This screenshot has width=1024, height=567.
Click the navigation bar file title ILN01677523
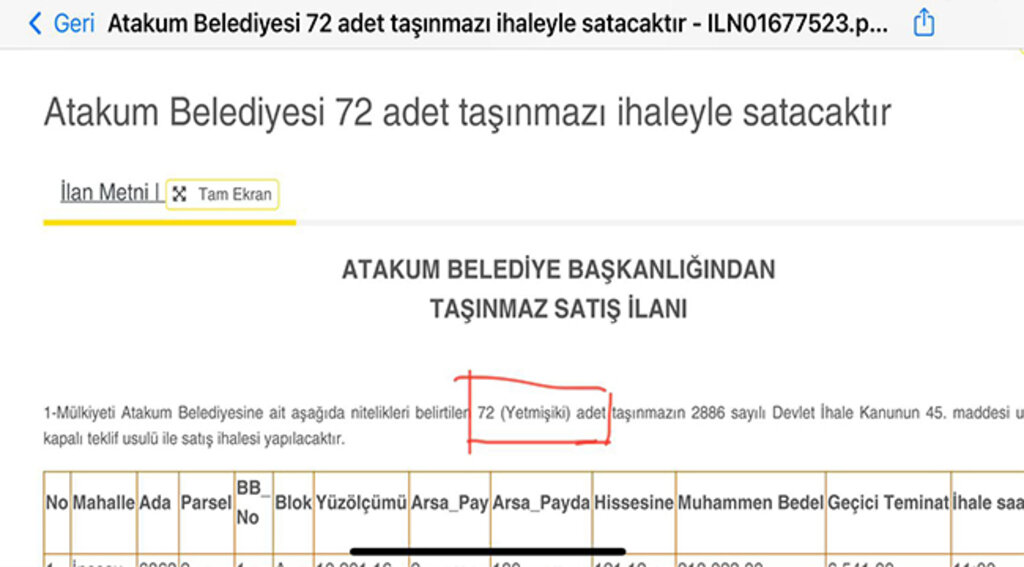click(499, 24)
